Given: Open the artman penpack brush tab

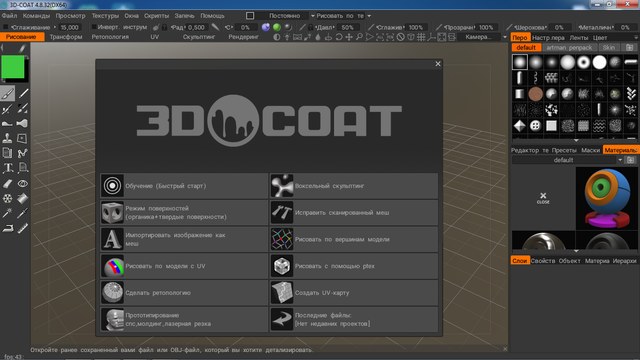Looking at the screenshot, I should click(569, 47).
